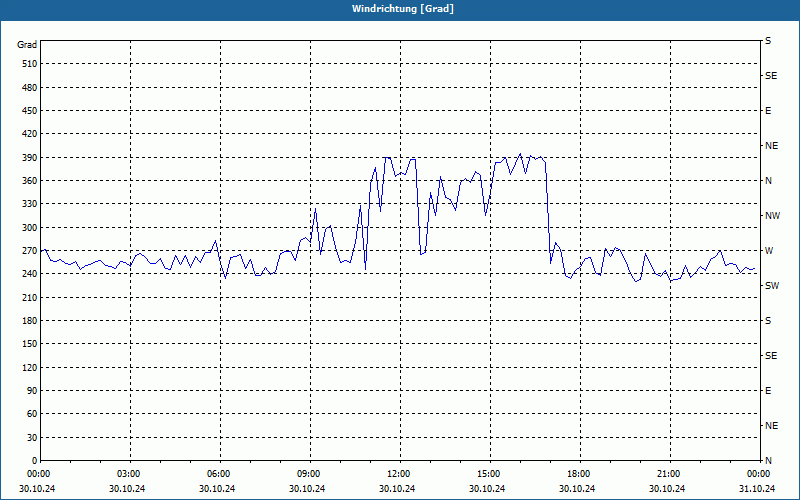Click the S compass label at the 180 gridline

768,321
